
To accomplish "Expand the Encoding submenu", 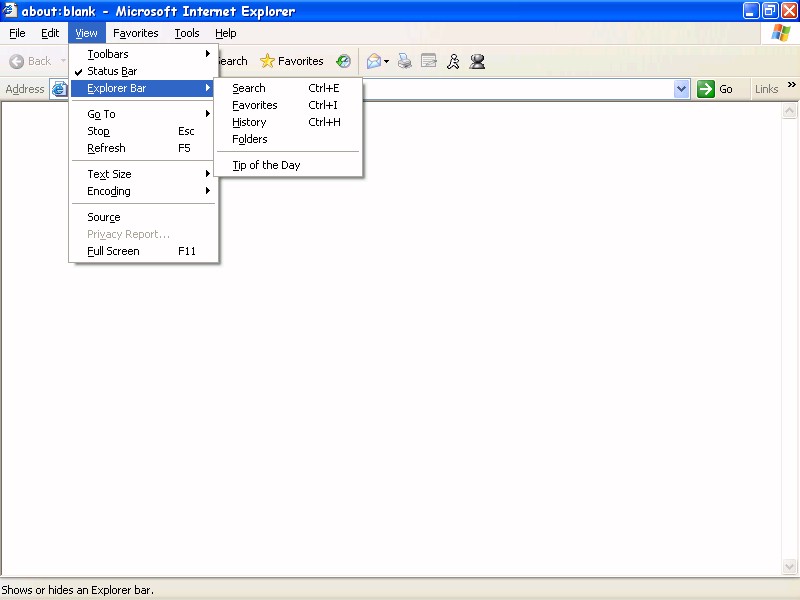I will coord(144,191).
